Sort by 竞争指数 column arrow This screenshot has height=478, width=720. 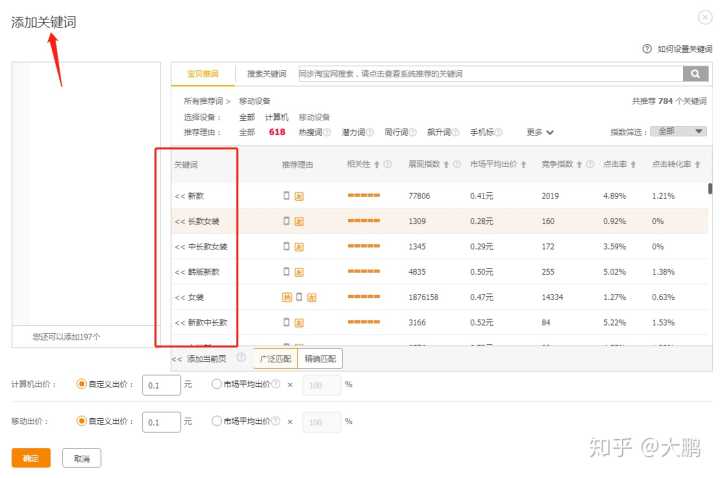coord(579,164)
